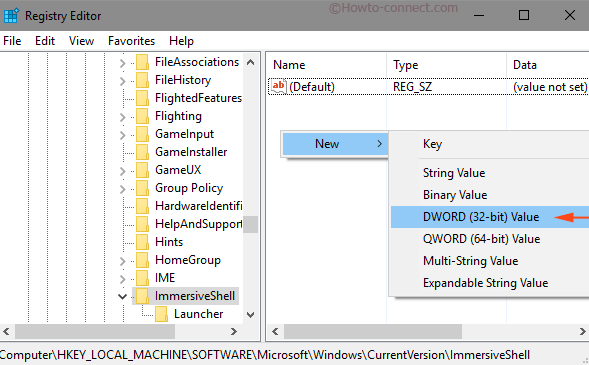Viewport: 589px width, 365px height.
Task: Click the ImmersiveShell folder icon
Action: click(x=142, y=296)
